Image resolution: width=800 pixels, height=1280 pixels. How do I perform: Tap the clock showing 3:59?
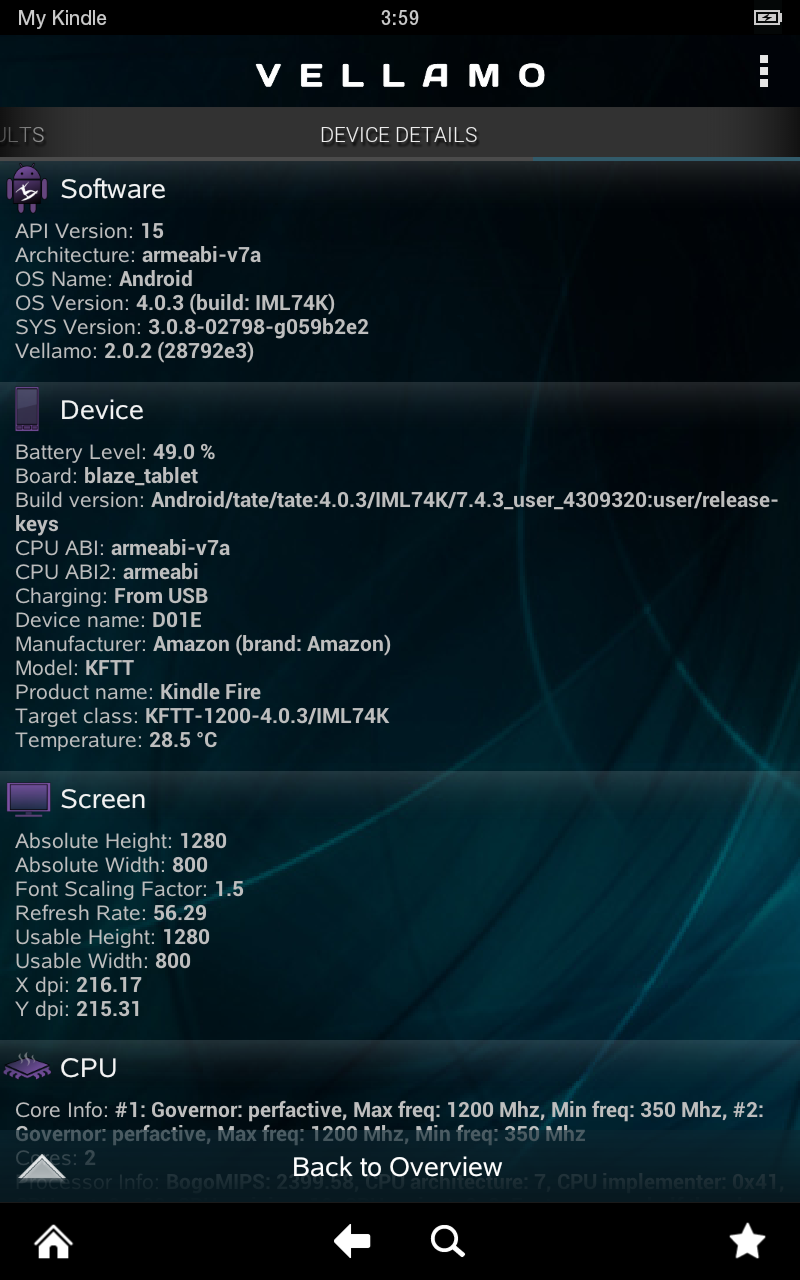(x=399, y=18)
